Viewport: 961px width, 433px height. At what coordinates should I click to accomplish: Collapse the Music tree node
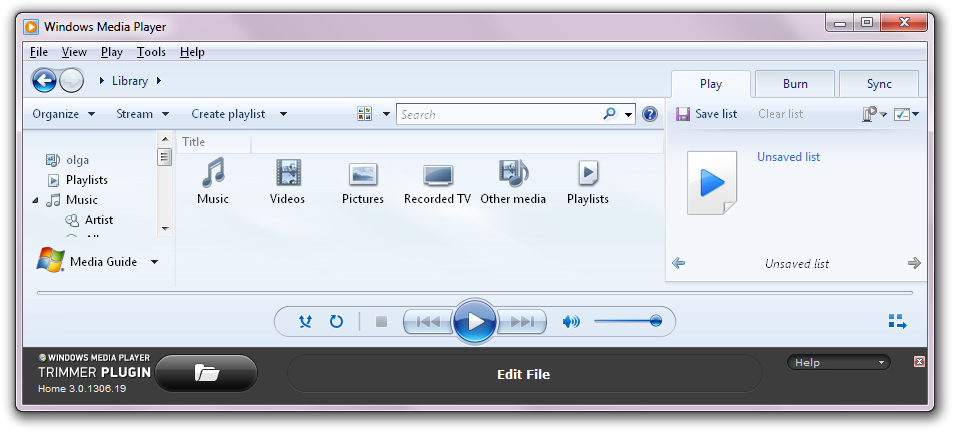click(35, 201)
